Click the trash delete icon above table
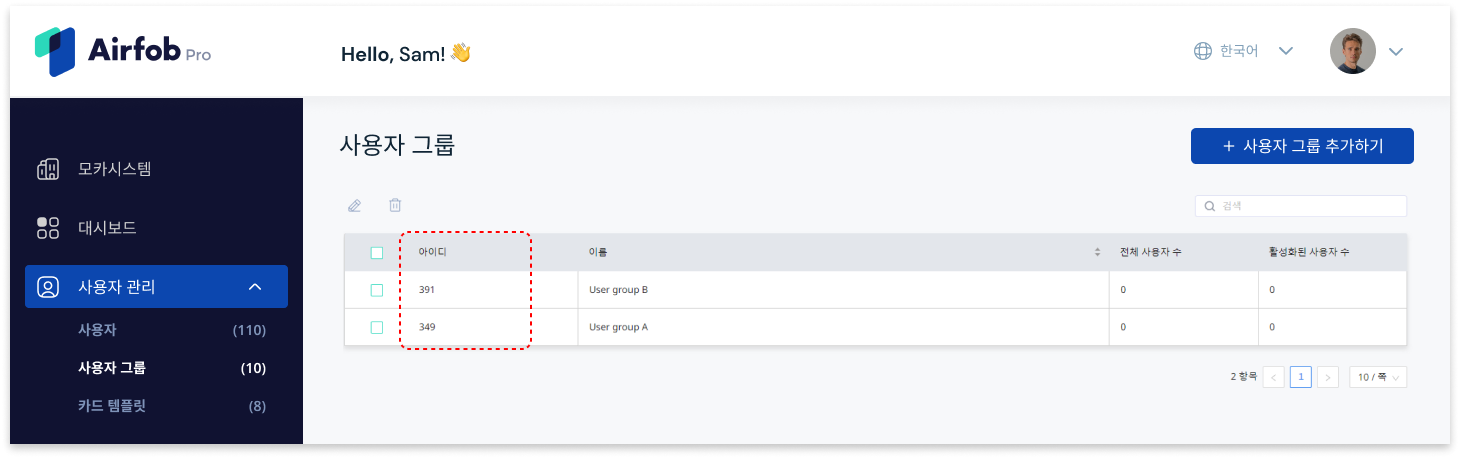 pos(396,205)
